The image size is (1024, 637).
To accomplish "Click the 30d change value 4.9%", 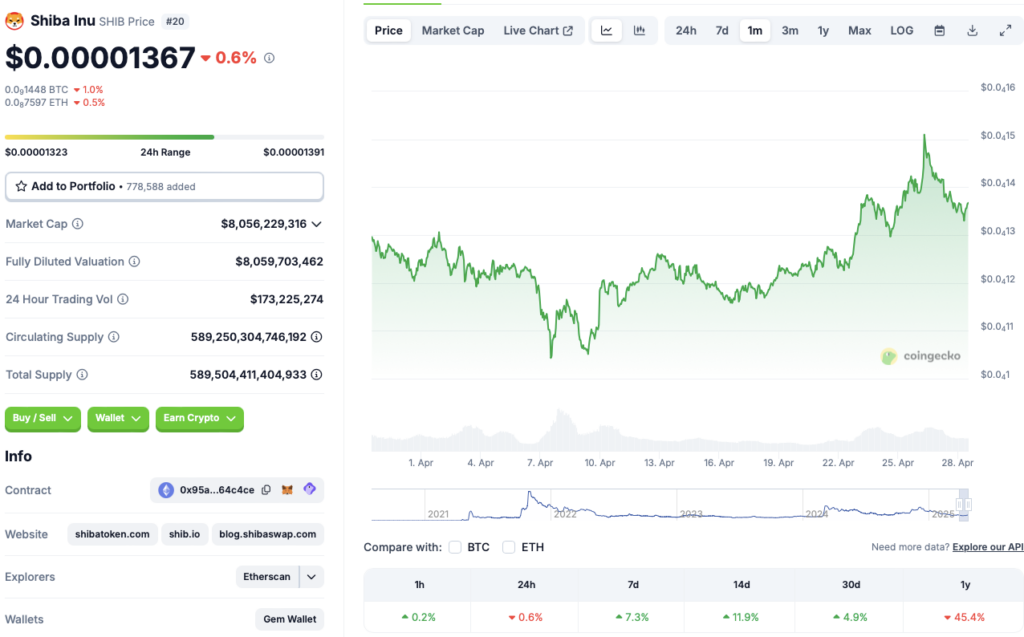I will click(850, 617).
